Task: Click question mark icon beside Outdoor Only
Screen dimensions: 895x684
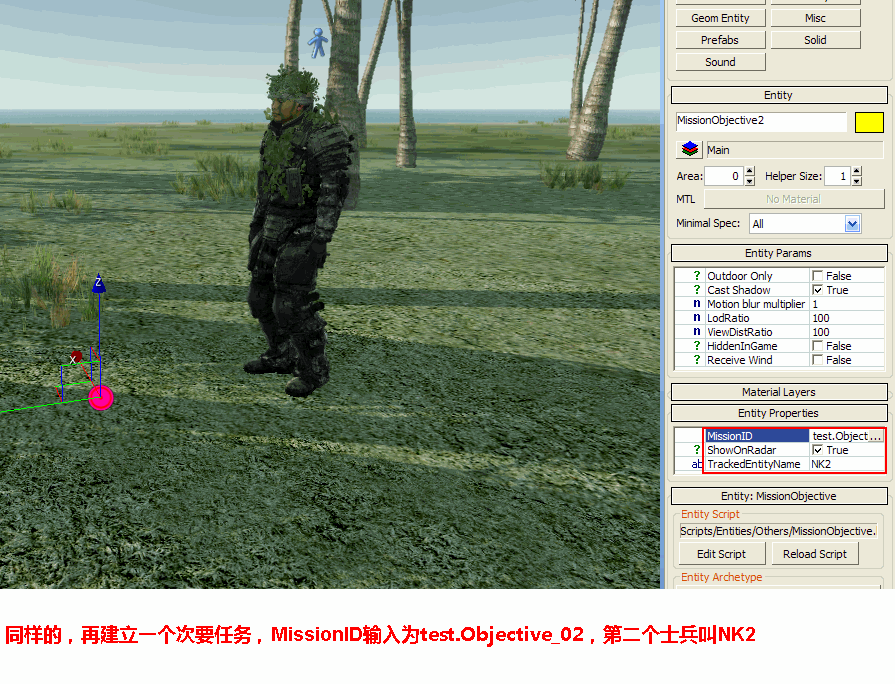Action: click(x=696, y=276)
